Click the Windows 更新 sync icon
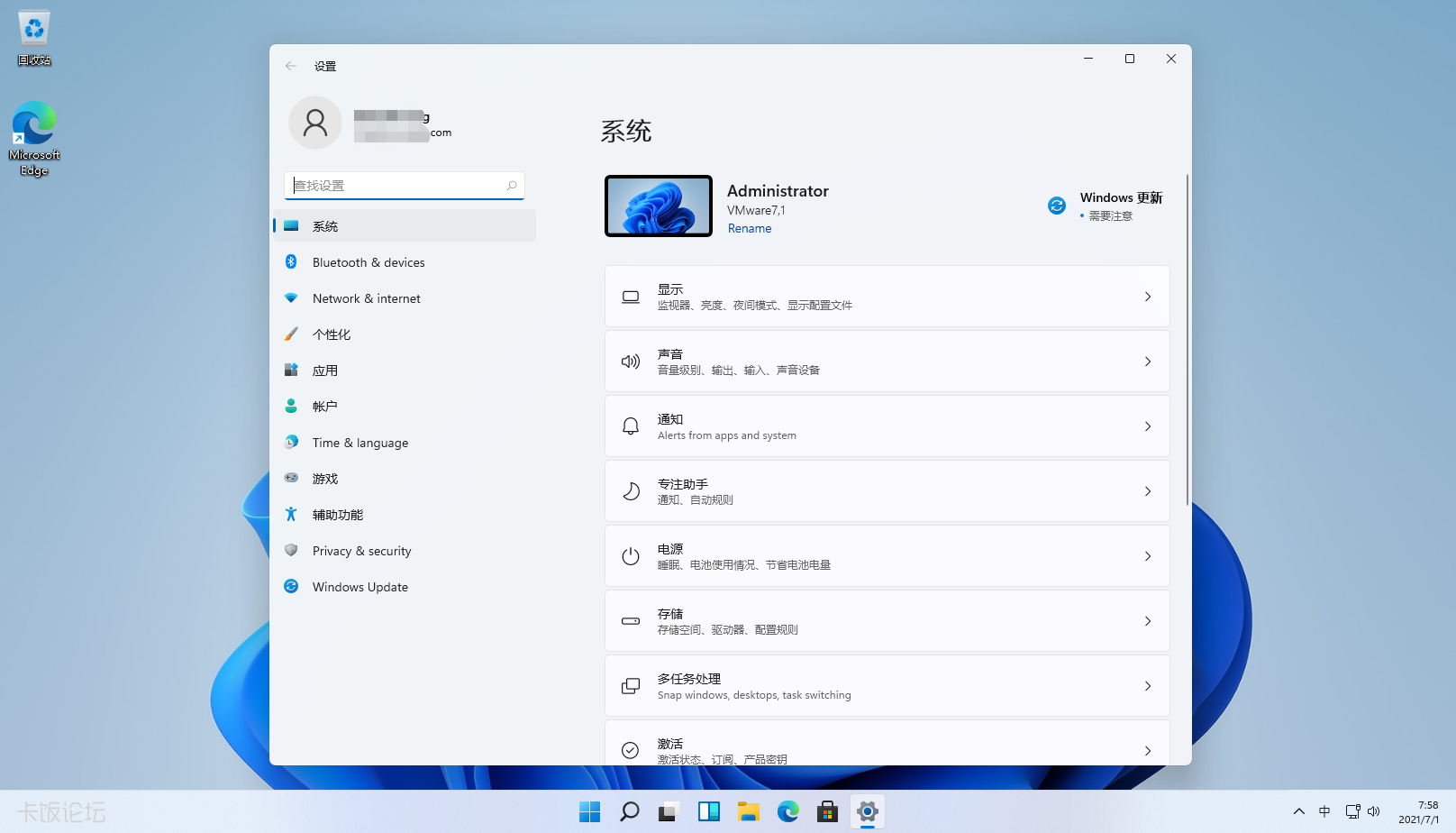 [1057, 206]
